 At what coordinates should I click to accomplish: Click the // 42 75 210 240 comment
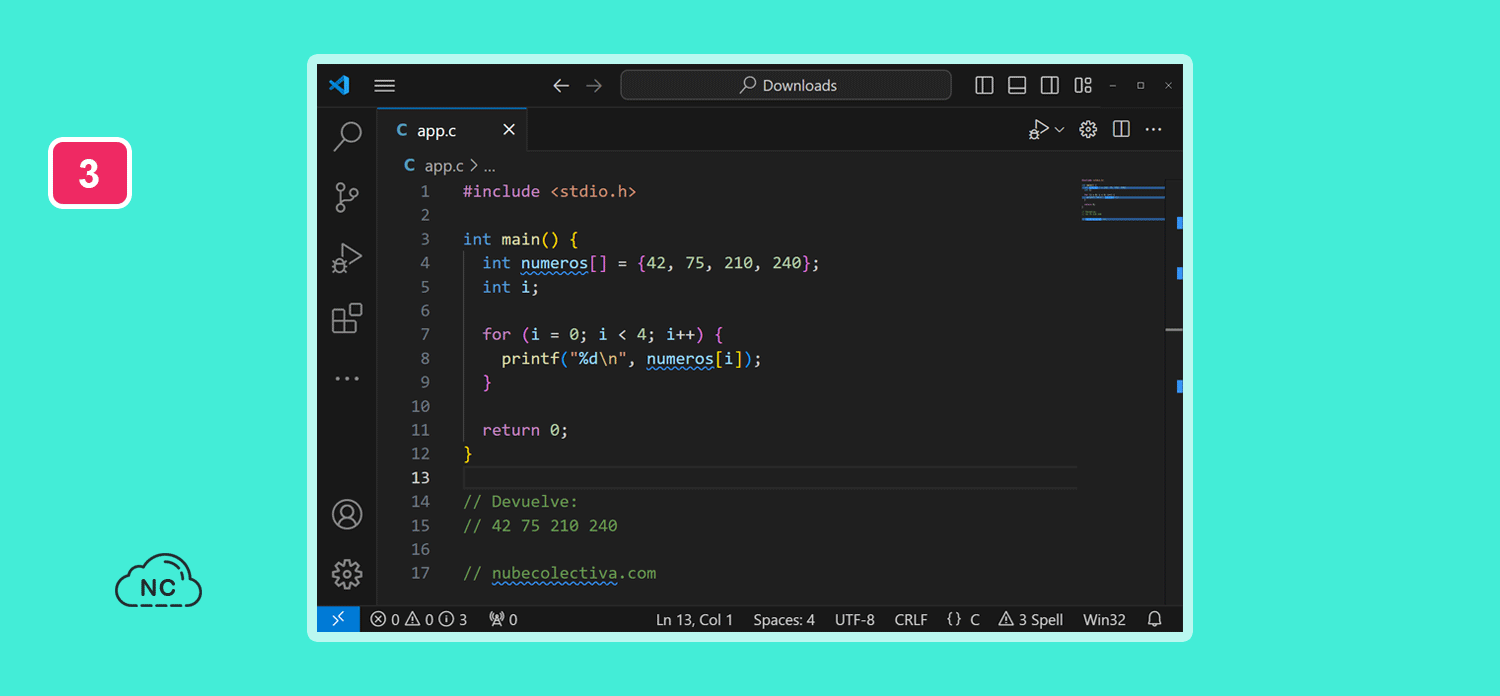[x=540, y=525]
